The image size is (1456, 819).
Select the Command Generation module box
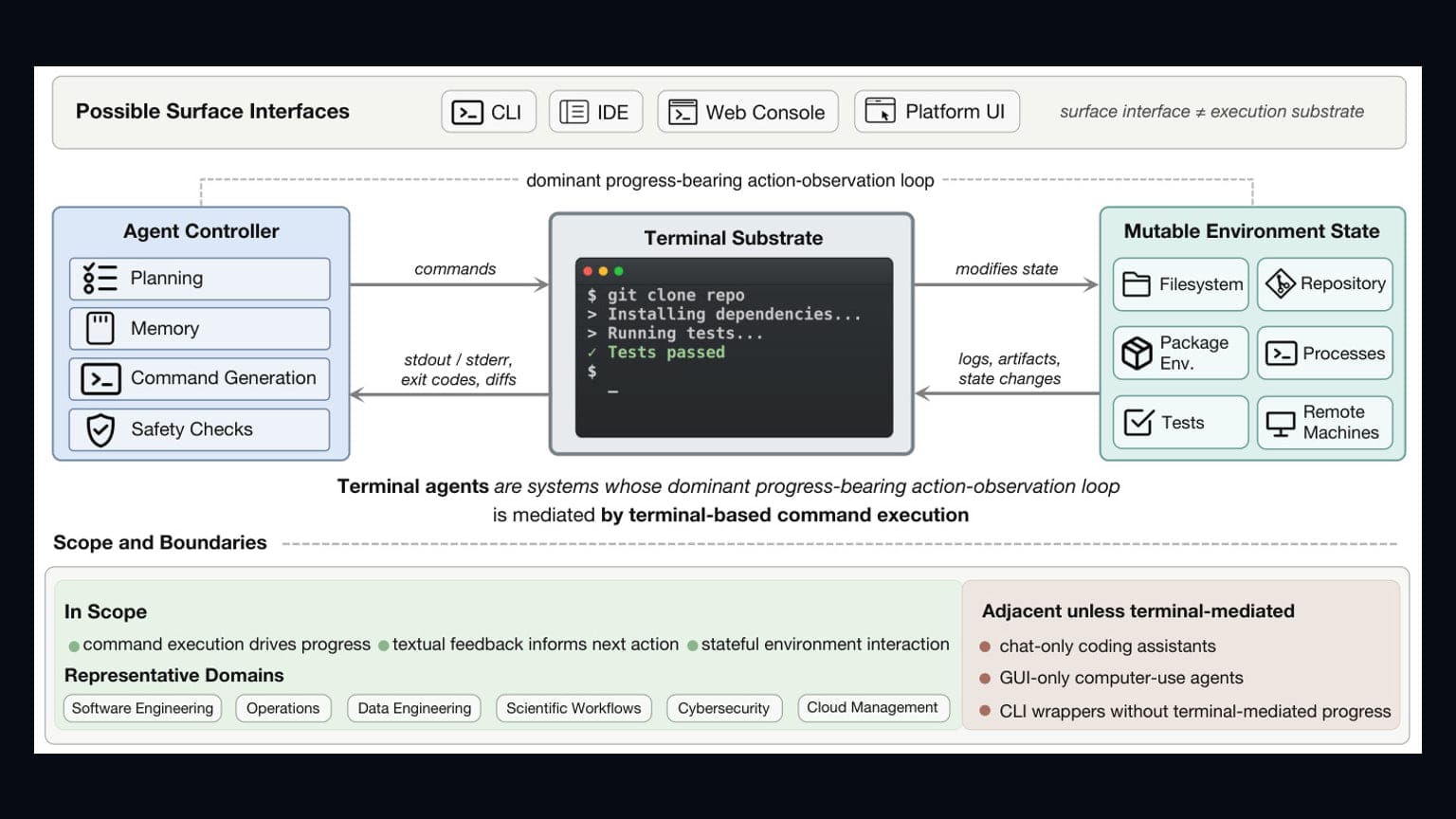coord(200,378)
